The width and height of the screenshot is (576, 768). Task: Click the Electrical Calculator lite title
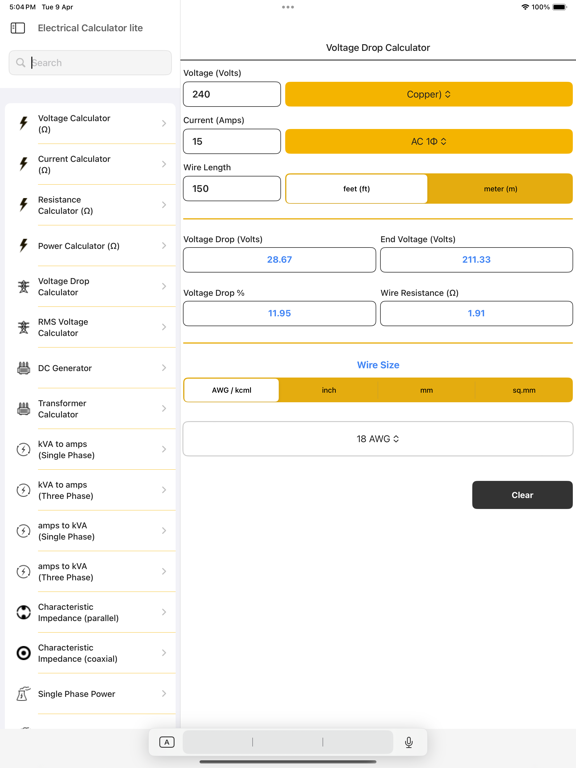click(90, 28)
